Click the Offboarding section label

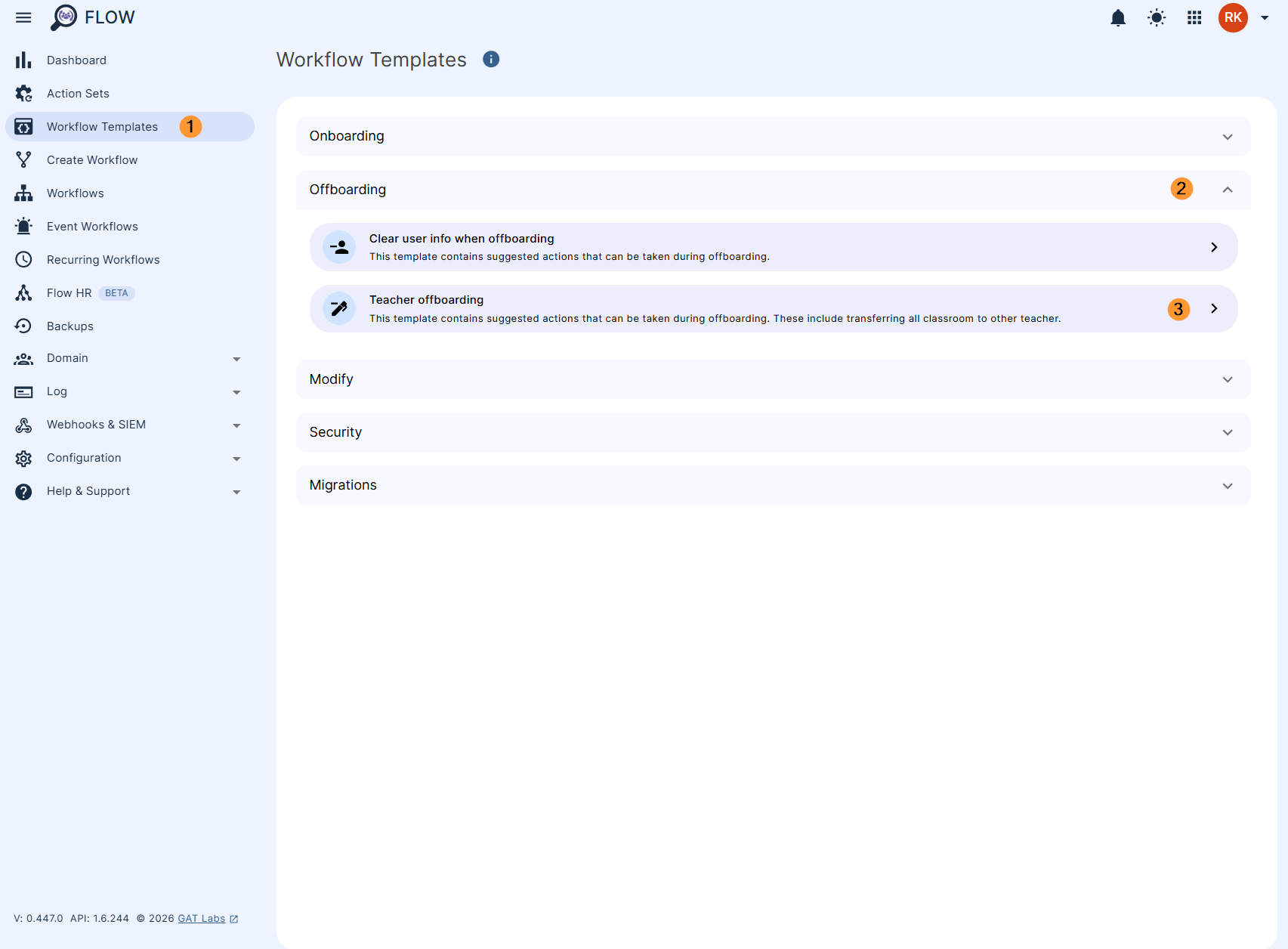(347, 190)
